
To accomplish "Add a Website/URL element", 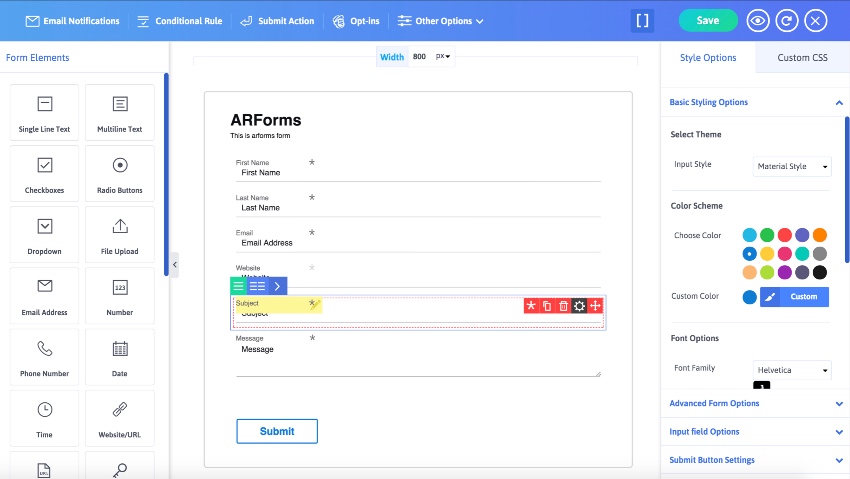I will (x=120, y=419).
